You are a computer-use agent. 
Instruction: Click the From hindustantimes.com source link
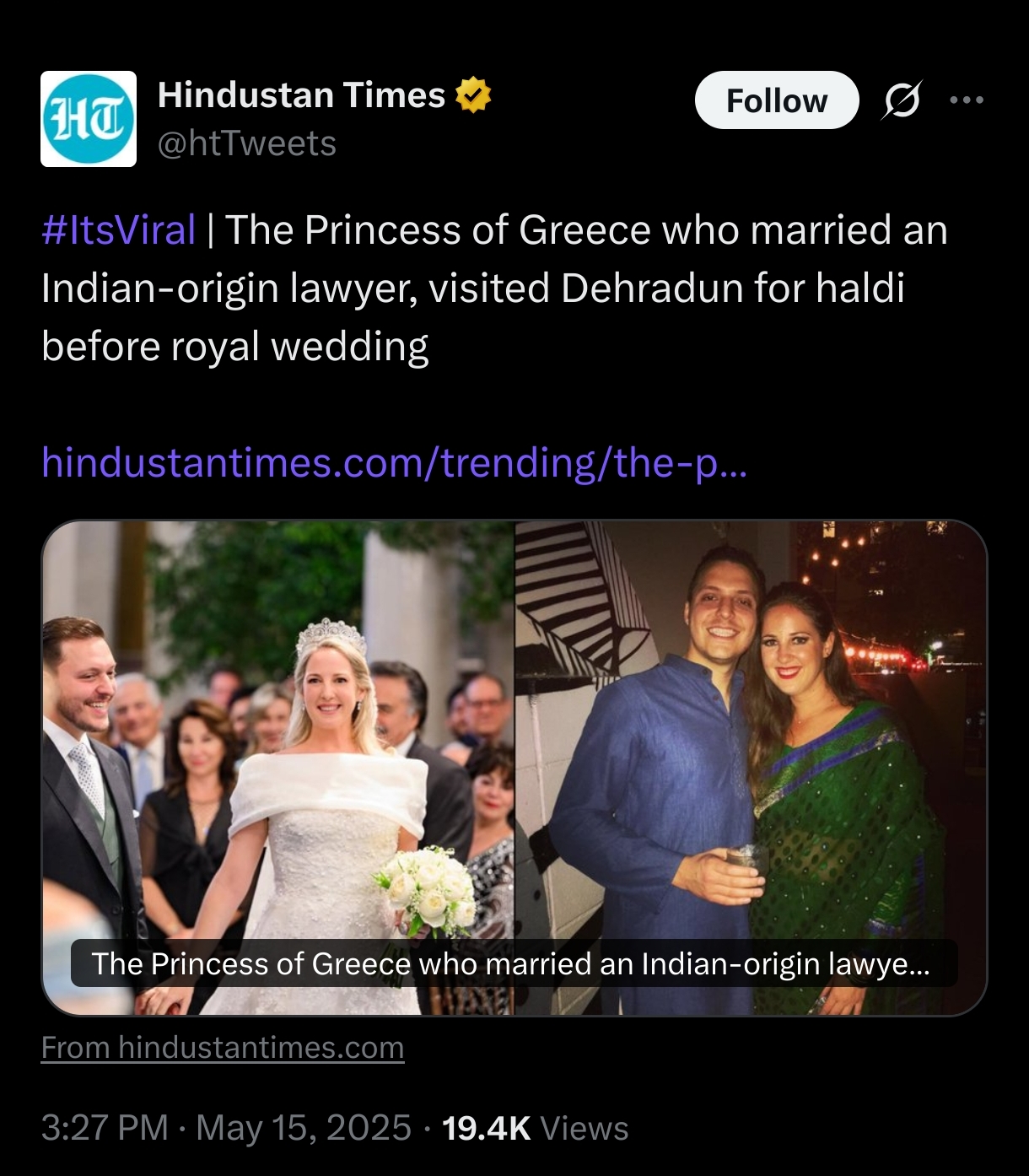[x=223, y=1047]
